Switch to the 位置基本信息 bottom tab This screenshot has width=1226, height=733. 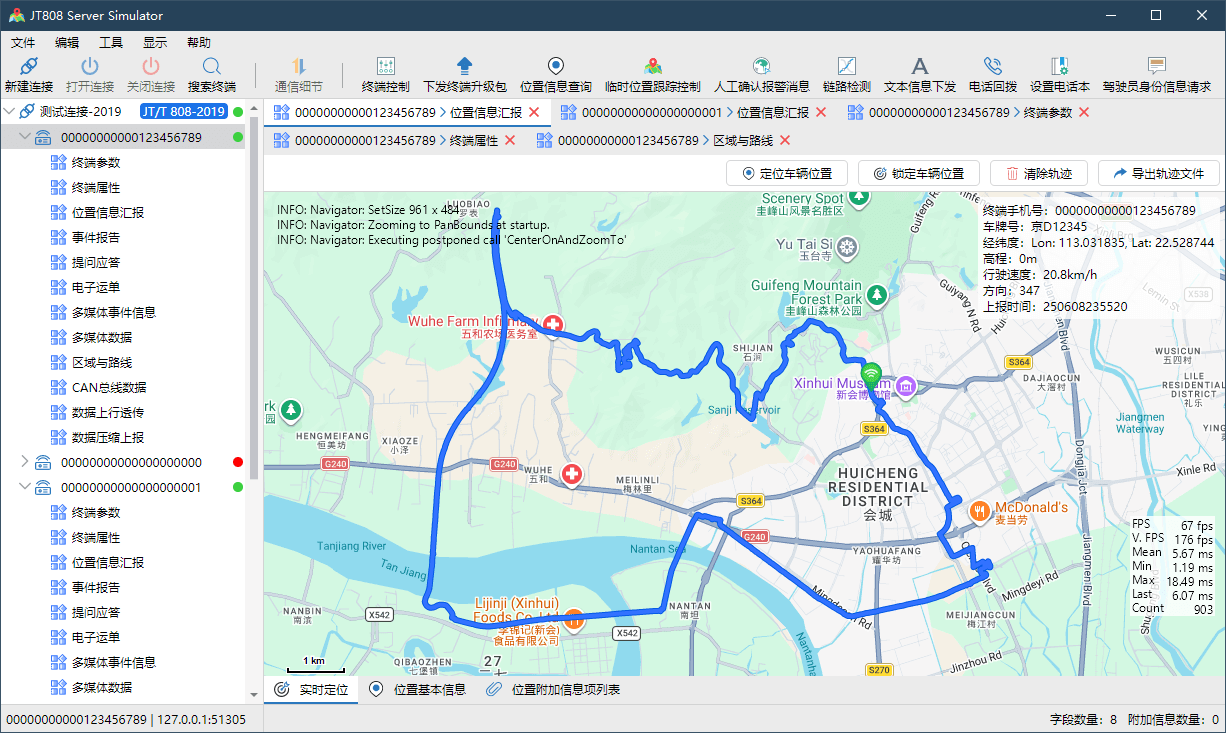coord(418,689)
